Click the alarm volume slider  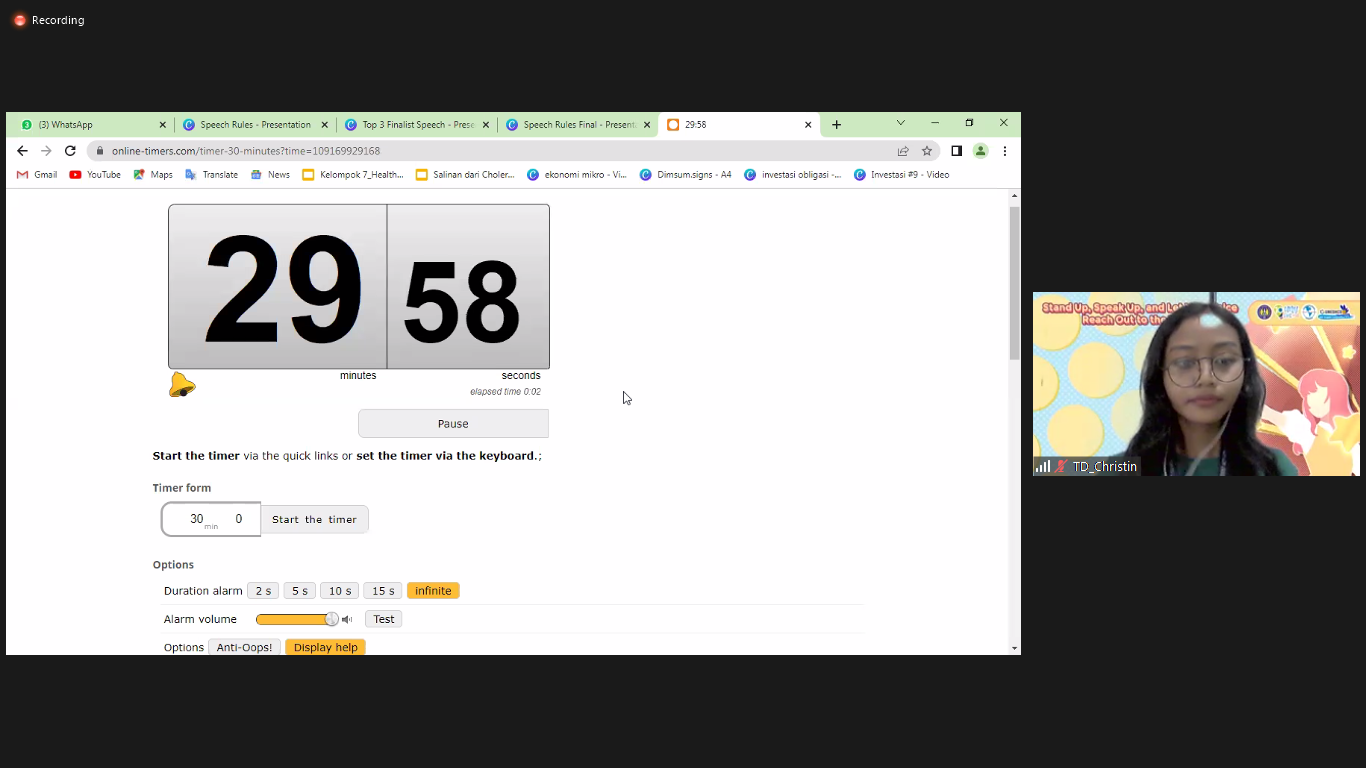tap(296, 620)
